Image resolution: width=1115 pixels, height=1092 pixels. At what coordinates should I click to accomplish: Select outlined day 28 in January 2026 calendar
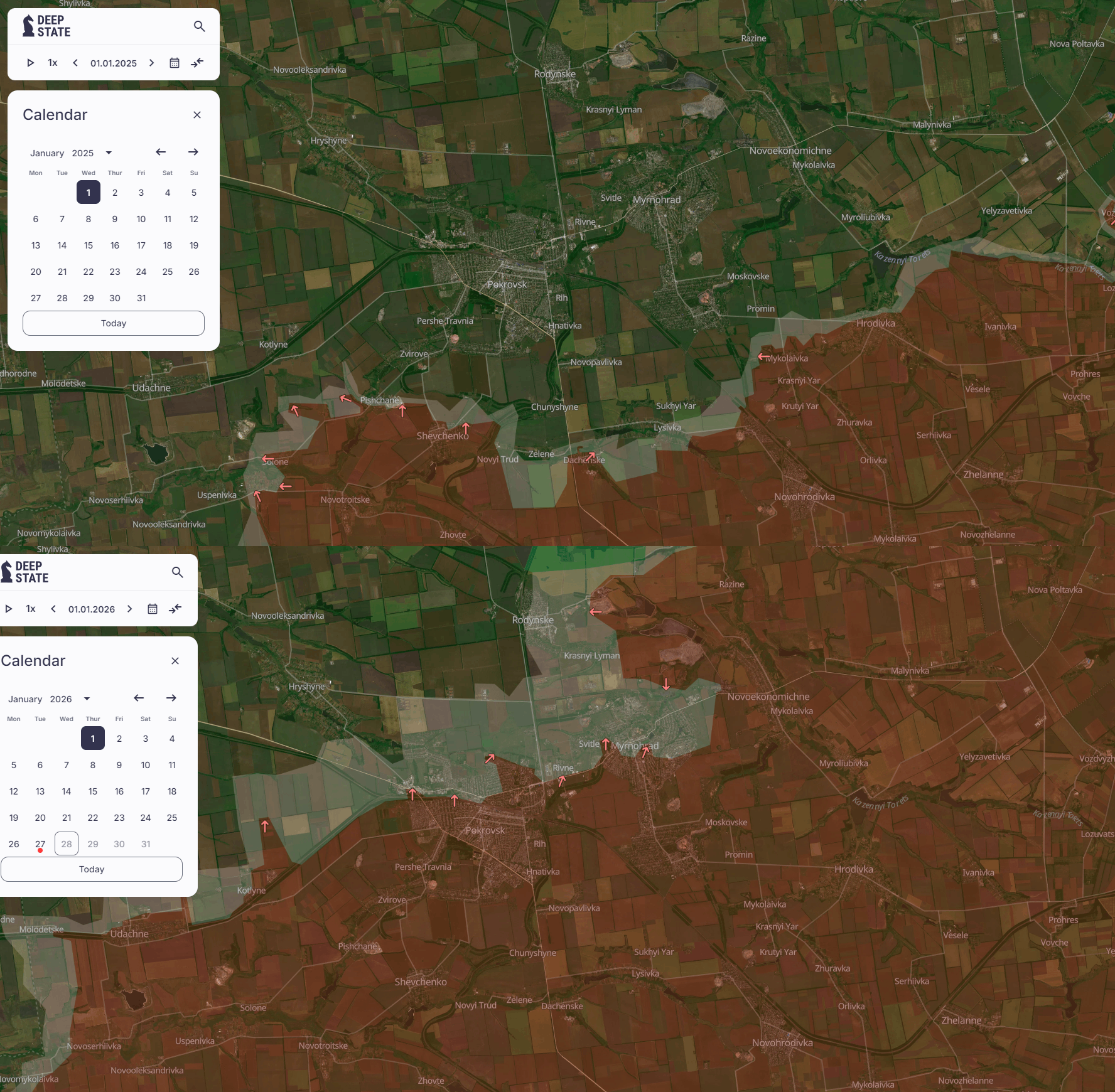(x=67, y=844)
